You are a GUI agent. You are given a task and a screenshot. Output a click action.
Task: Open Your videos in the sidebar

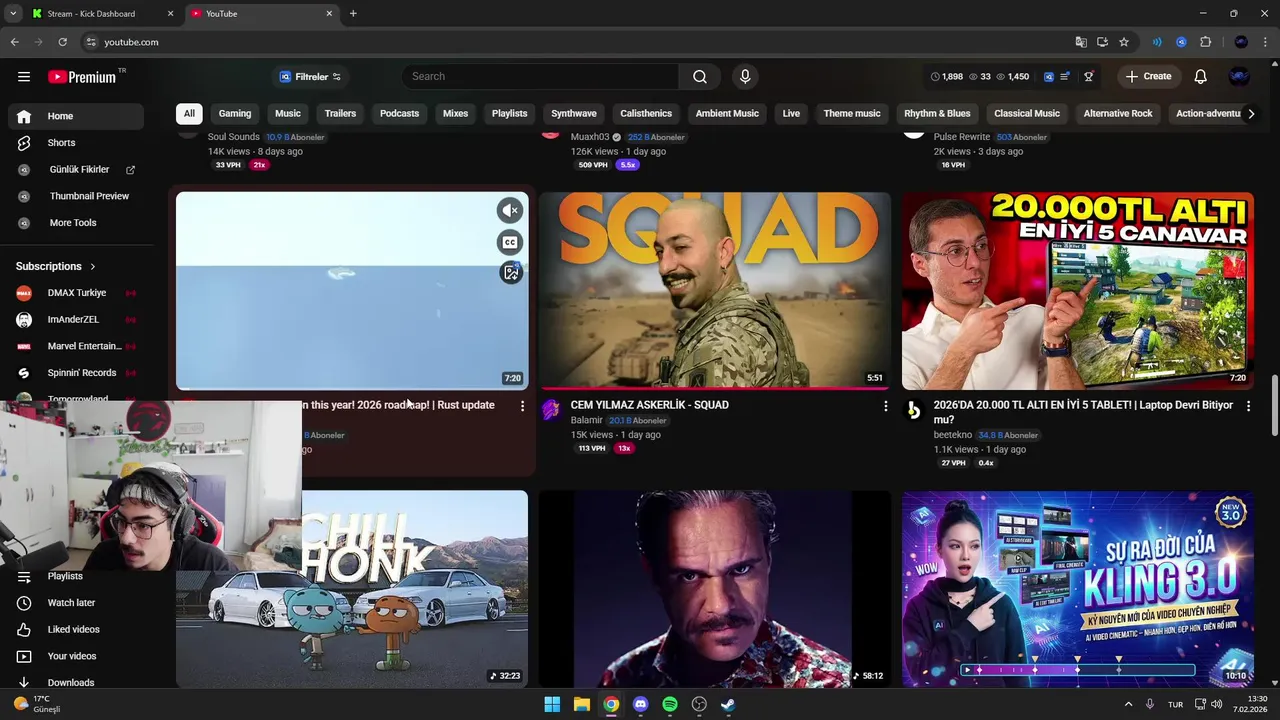point(78,656)
